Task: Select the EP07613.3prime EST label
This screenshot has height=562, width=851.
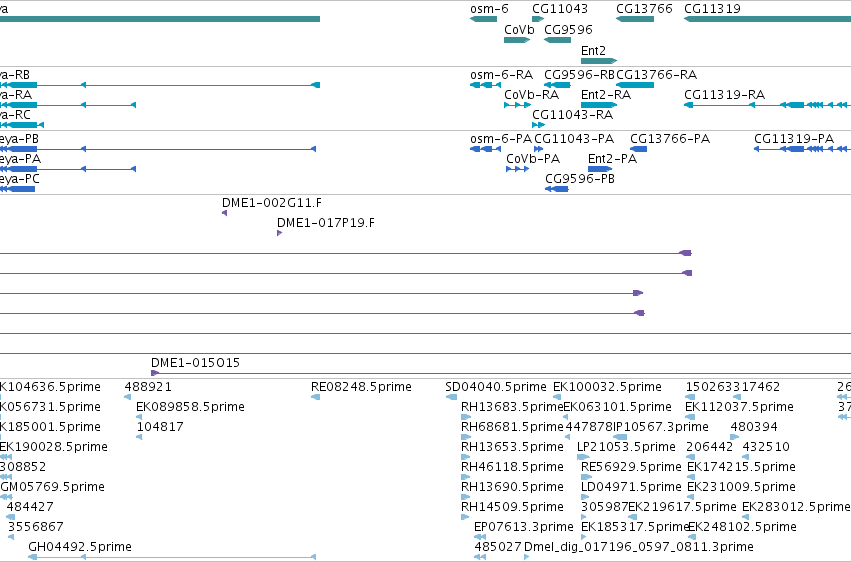Action: coord(523,527)
